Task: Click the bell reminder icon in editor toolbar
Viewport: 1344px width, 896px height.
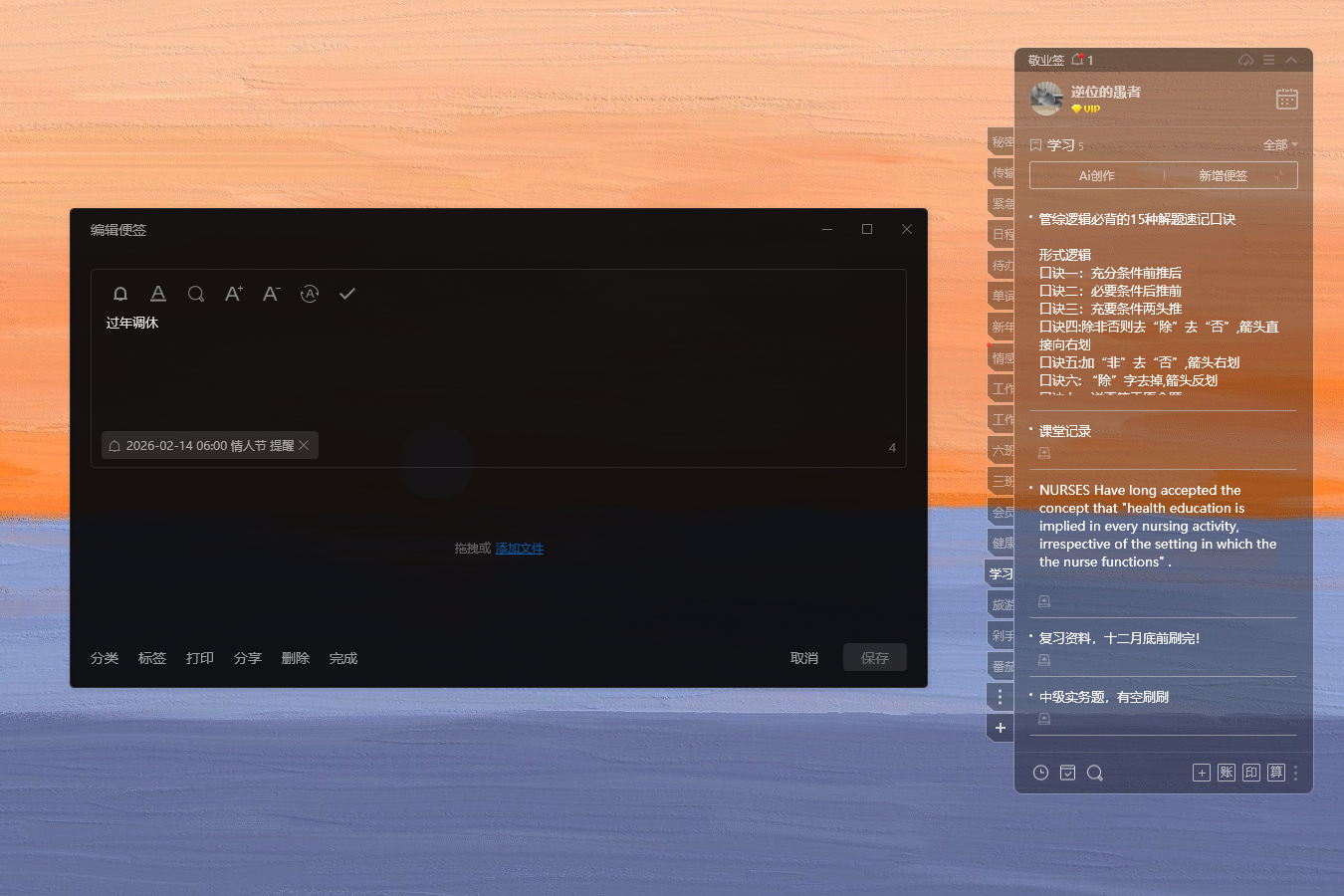Action: (x=120, y=294)
